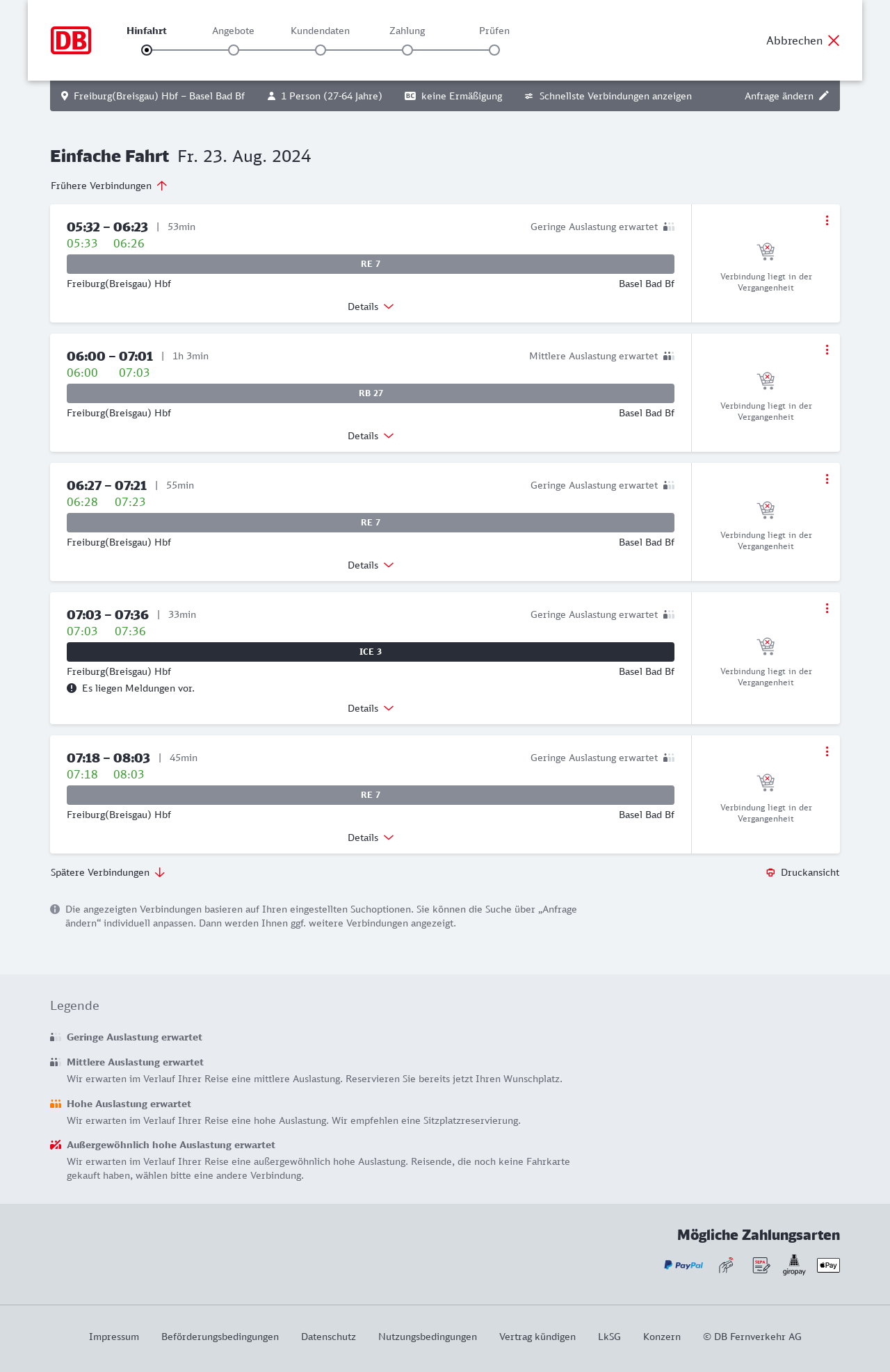Load Spätere Verbindungen below the list
Image resolution: width=890 pixels, height=1372 pixels.
click(108, 872)
